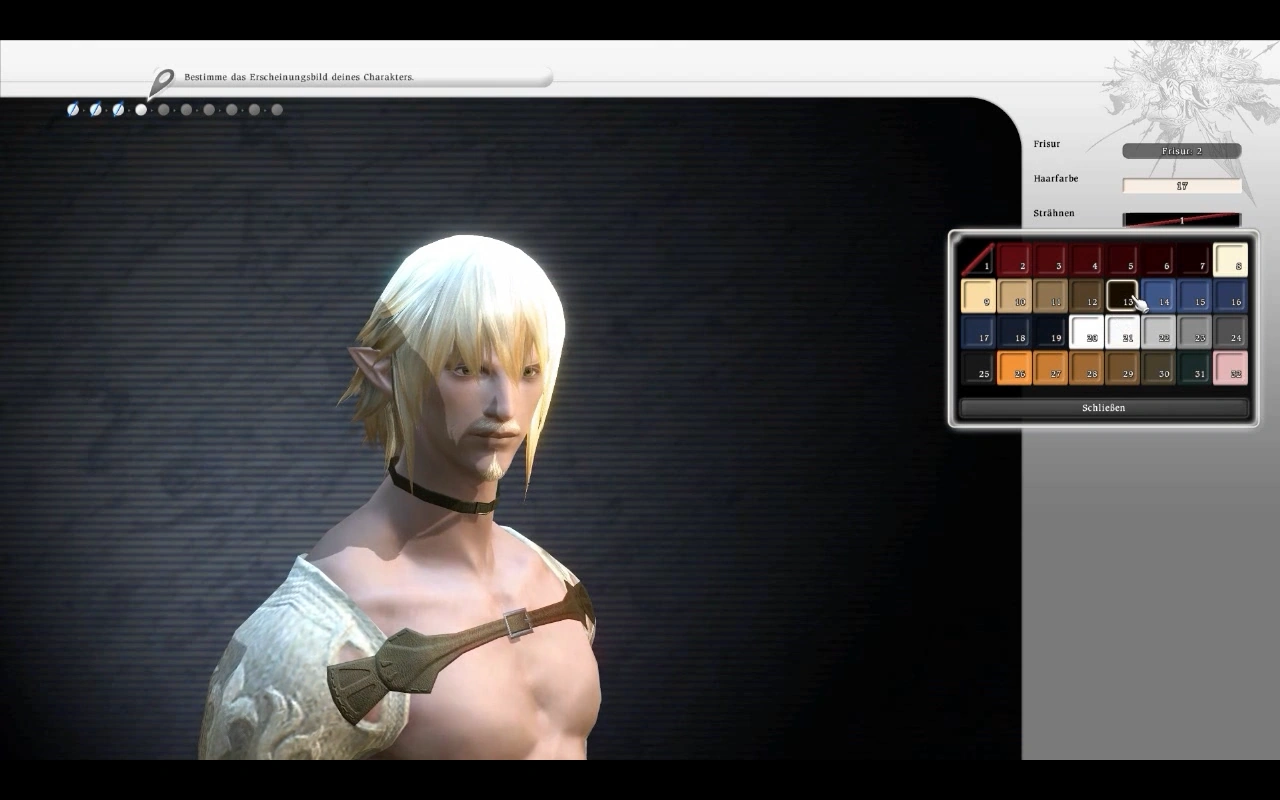Choose the dark olive swatch 30

(x=1158, y=368)
